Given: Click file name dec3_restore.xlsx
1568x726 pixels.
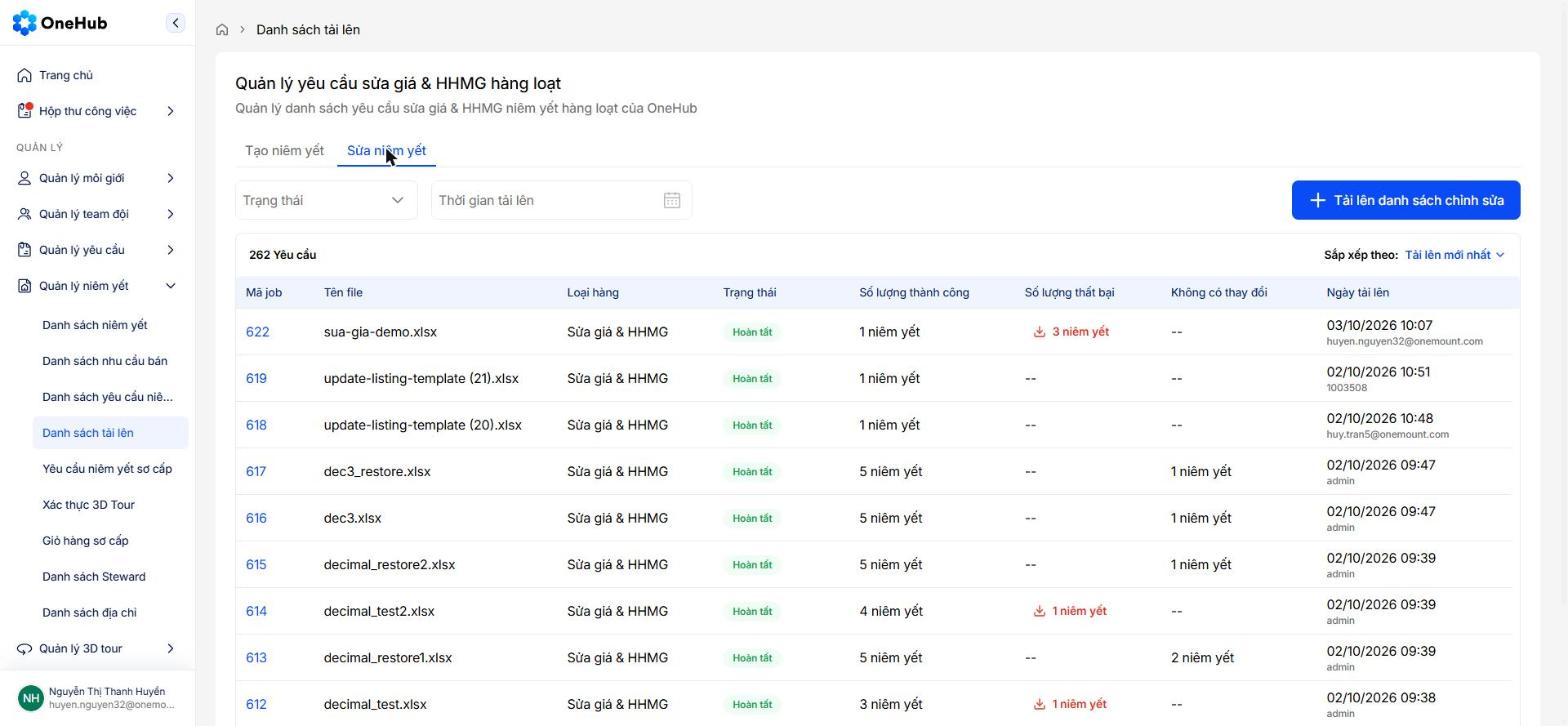Looking at the screenshot, I should point(377,471).
